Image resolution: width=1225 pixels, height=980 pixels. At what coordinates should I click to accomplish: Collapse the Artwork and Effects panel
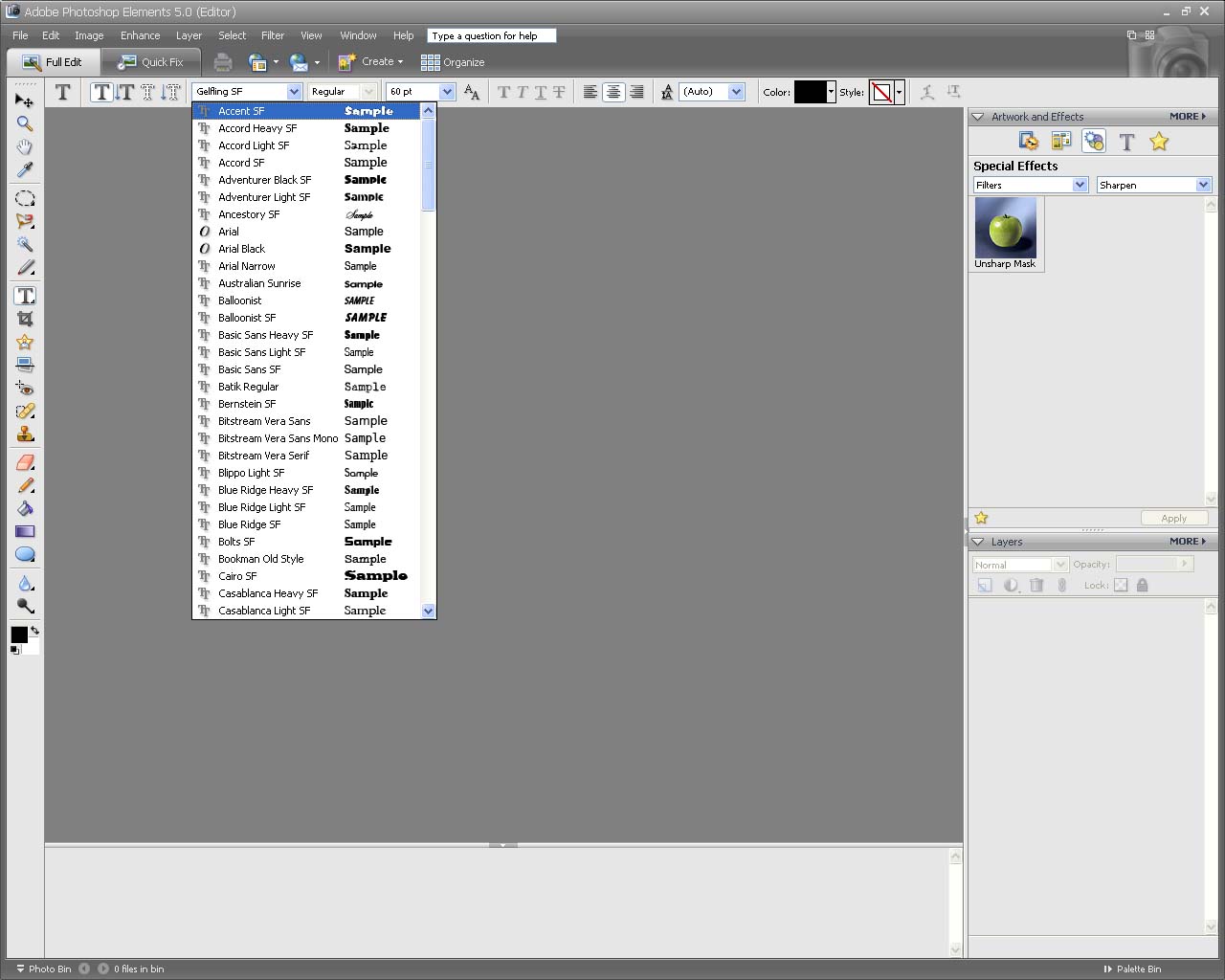tap(977, 117)
